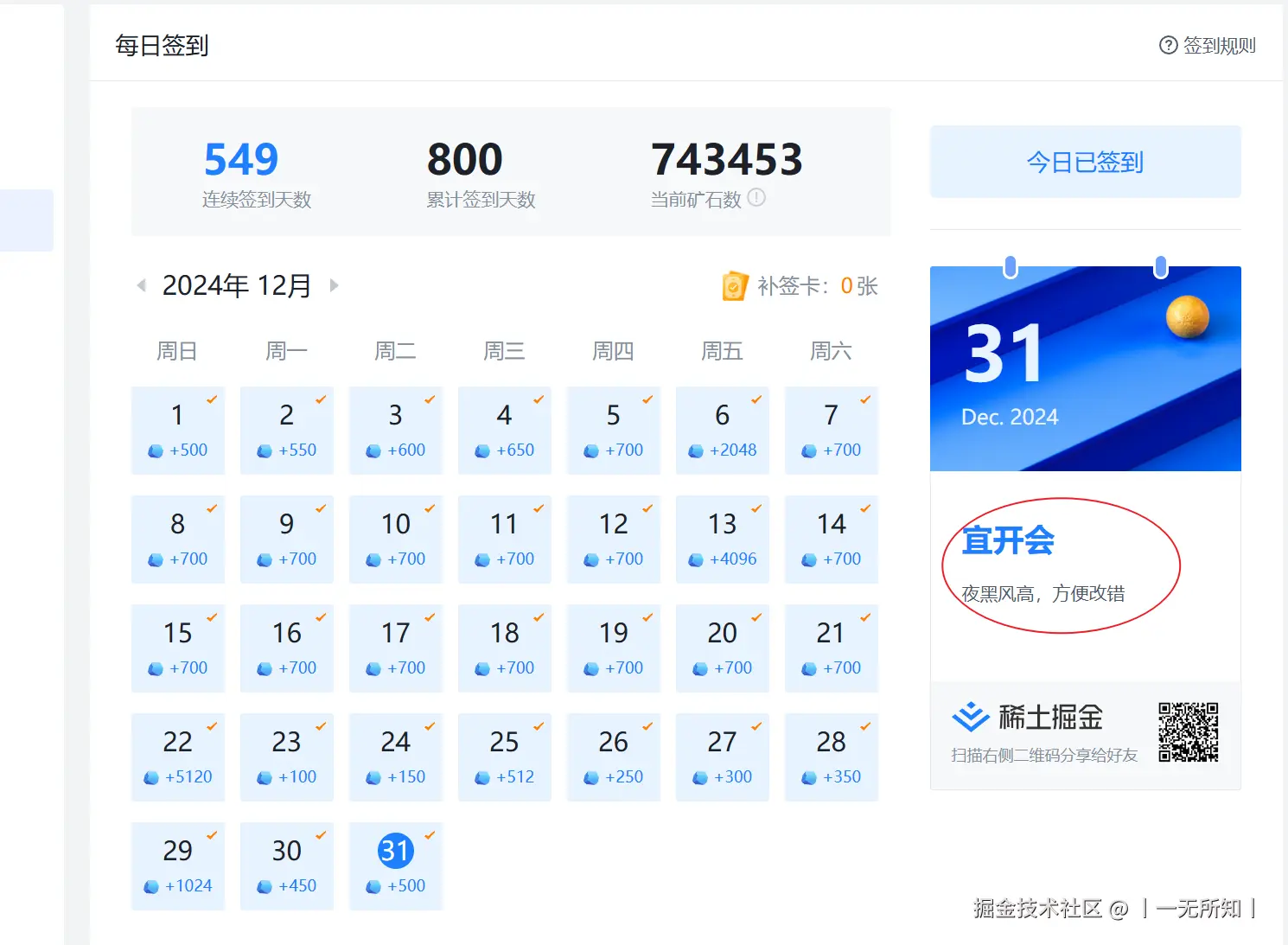
Task: Go to next month with right arrow
Action: pos(335,284)
